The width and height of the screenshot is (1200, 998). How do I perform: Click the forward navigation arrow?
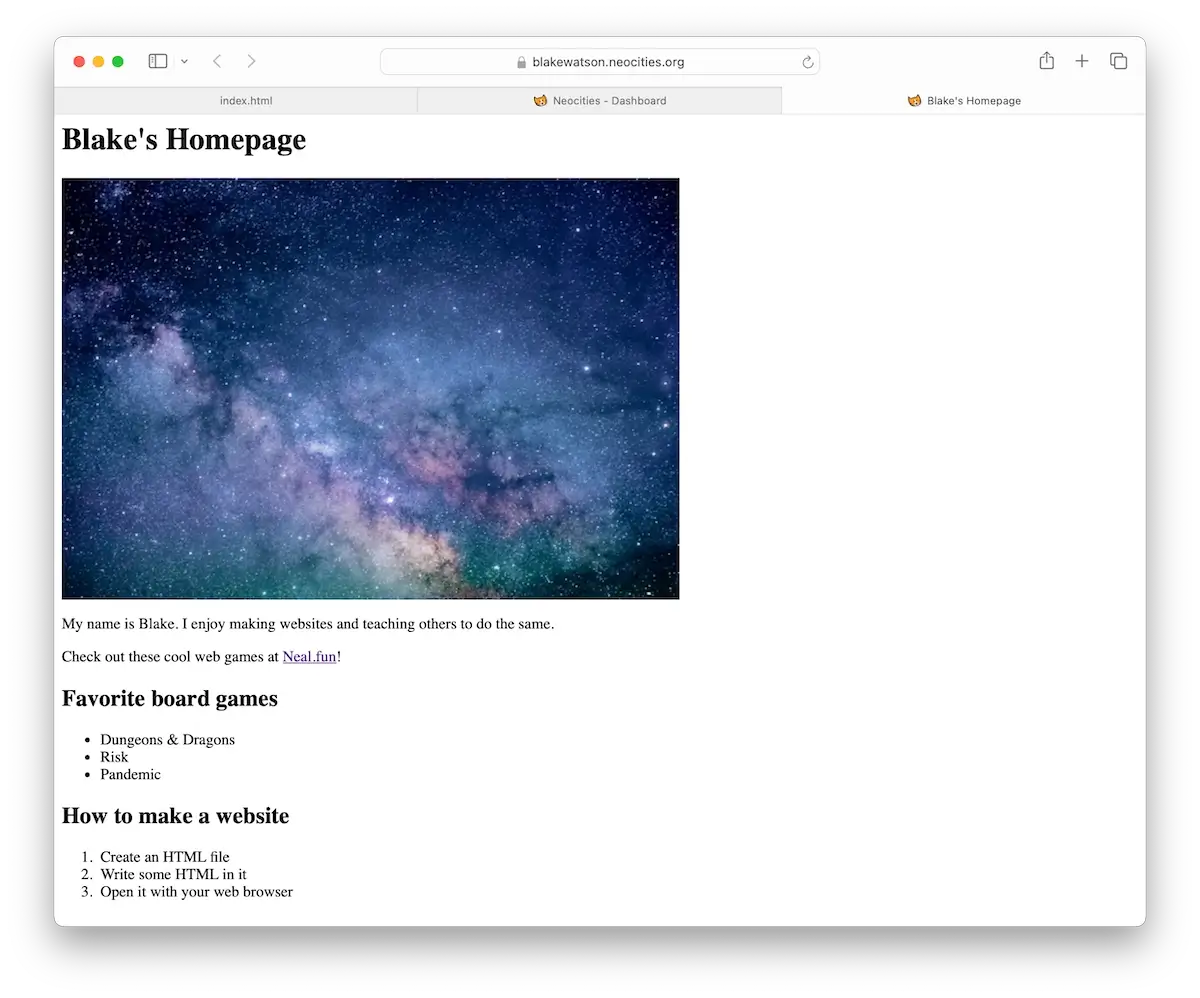click(251, 61)
